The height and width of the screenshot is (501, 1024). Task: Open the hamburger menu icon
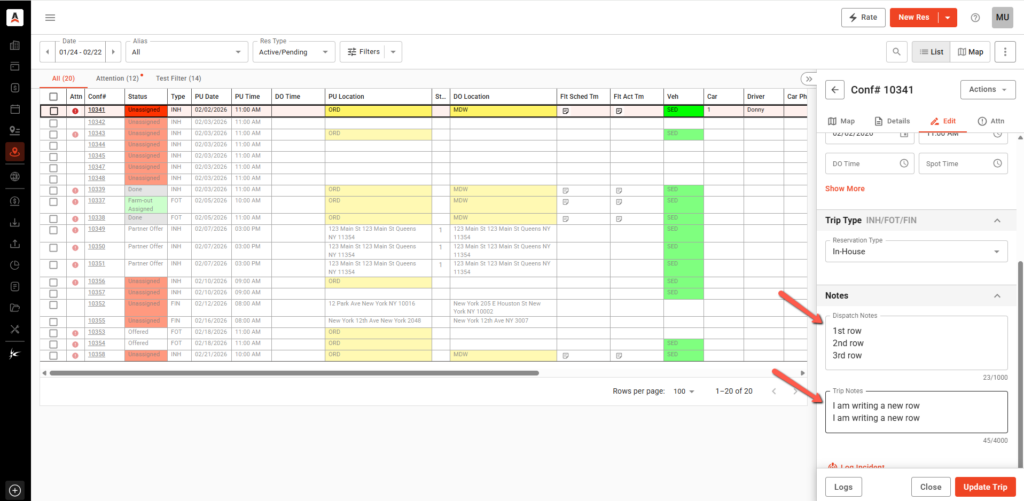tap(50, 17)
